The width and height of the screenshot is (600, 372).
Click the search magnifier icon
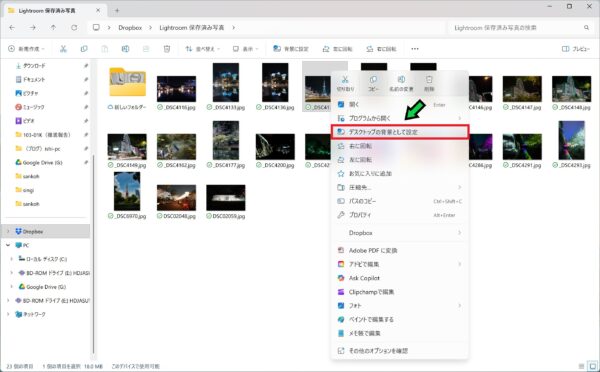(586, 28)
